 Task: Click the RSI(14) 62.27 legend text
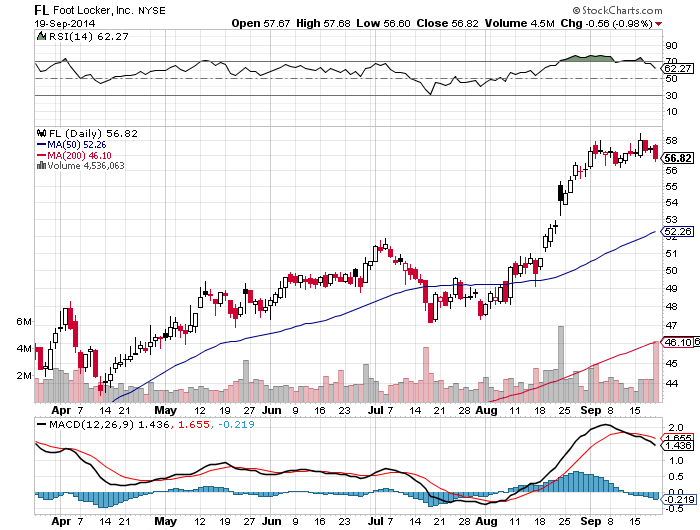[x=88, y=37]
